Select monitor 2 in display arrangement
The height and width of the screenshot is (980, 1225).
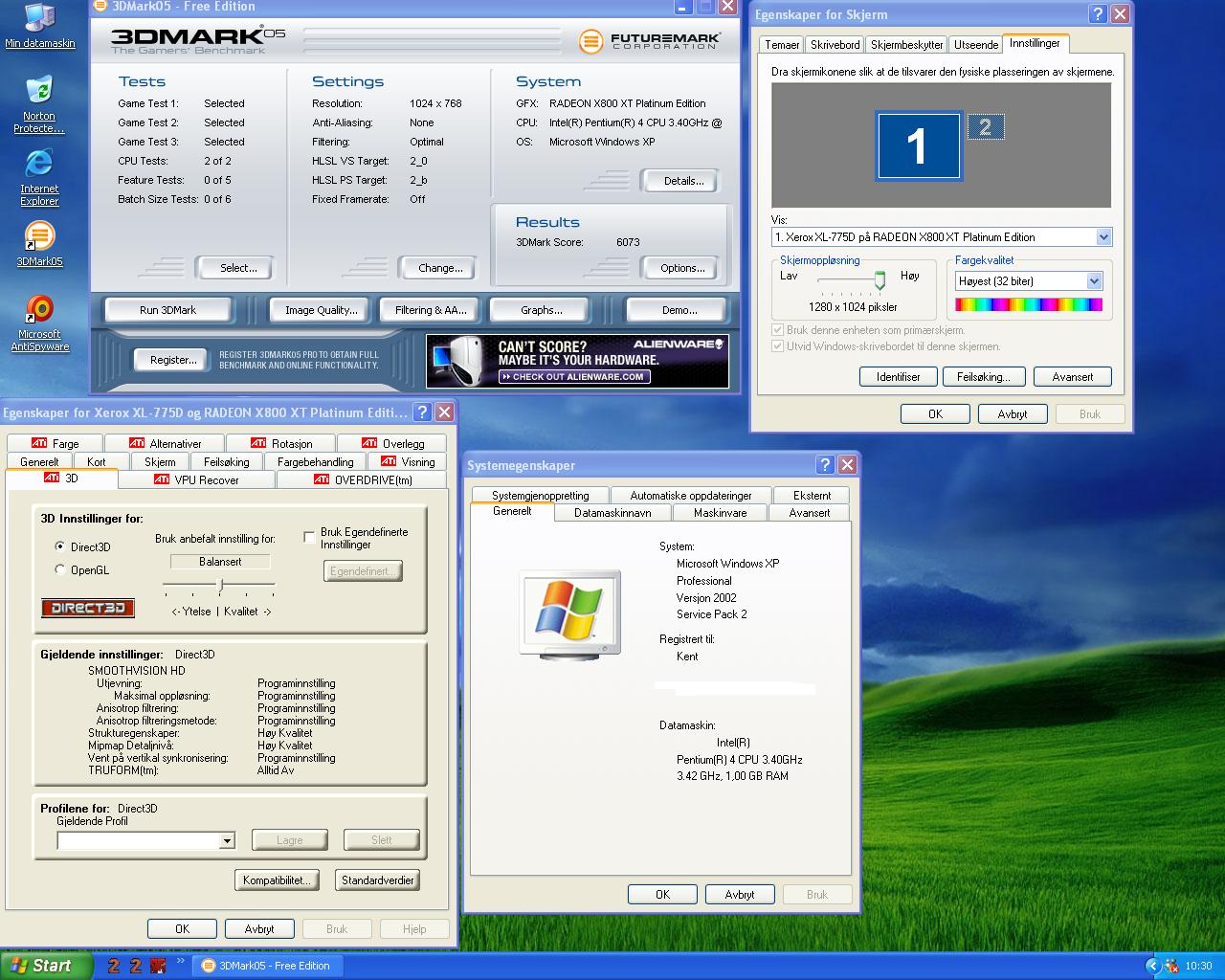[x=985, y=126]
